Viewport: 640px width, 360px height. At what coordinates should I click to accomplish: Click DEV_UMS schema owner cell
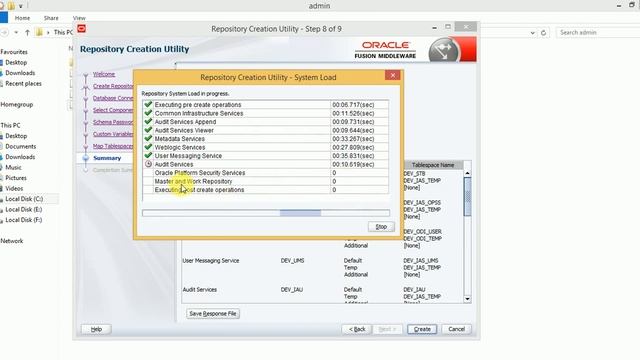(x=292, y=260)
